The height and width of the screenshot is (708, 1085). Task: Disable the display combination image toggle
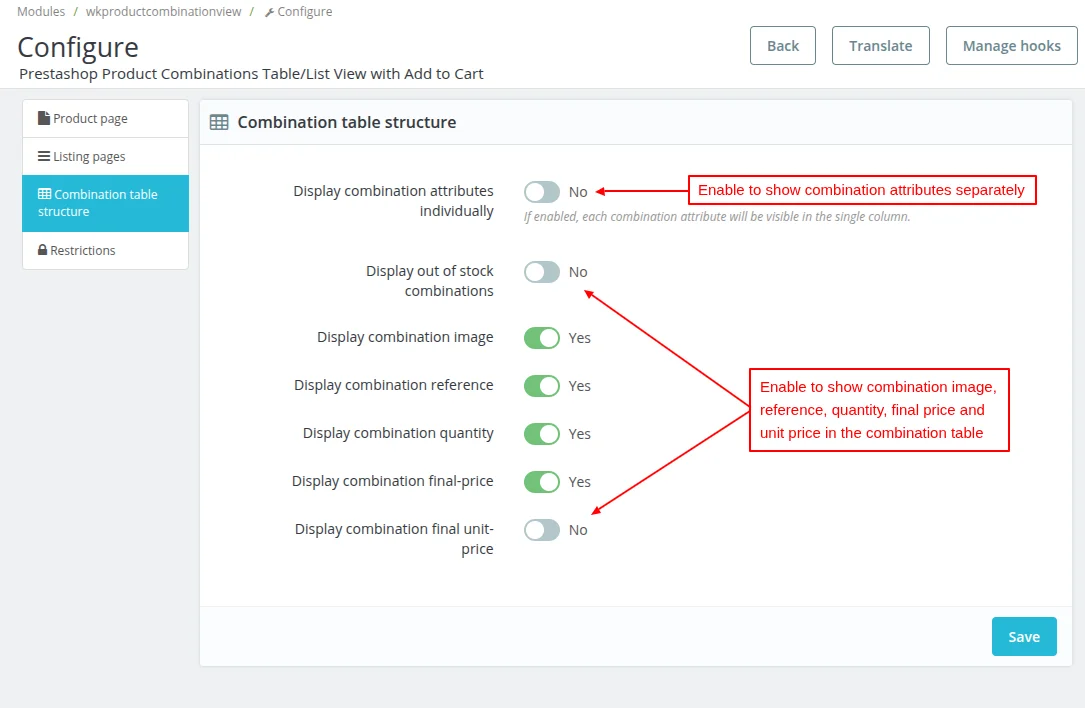[542, 338]
